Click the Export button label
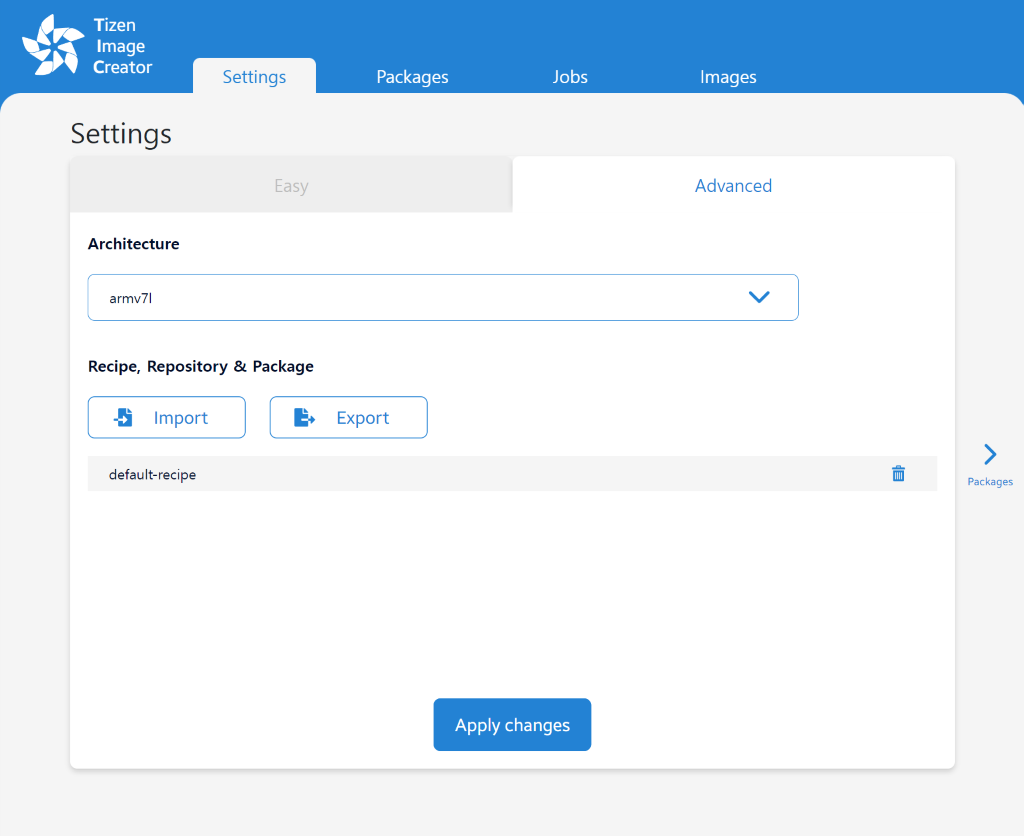 click(x=362, y=418)
